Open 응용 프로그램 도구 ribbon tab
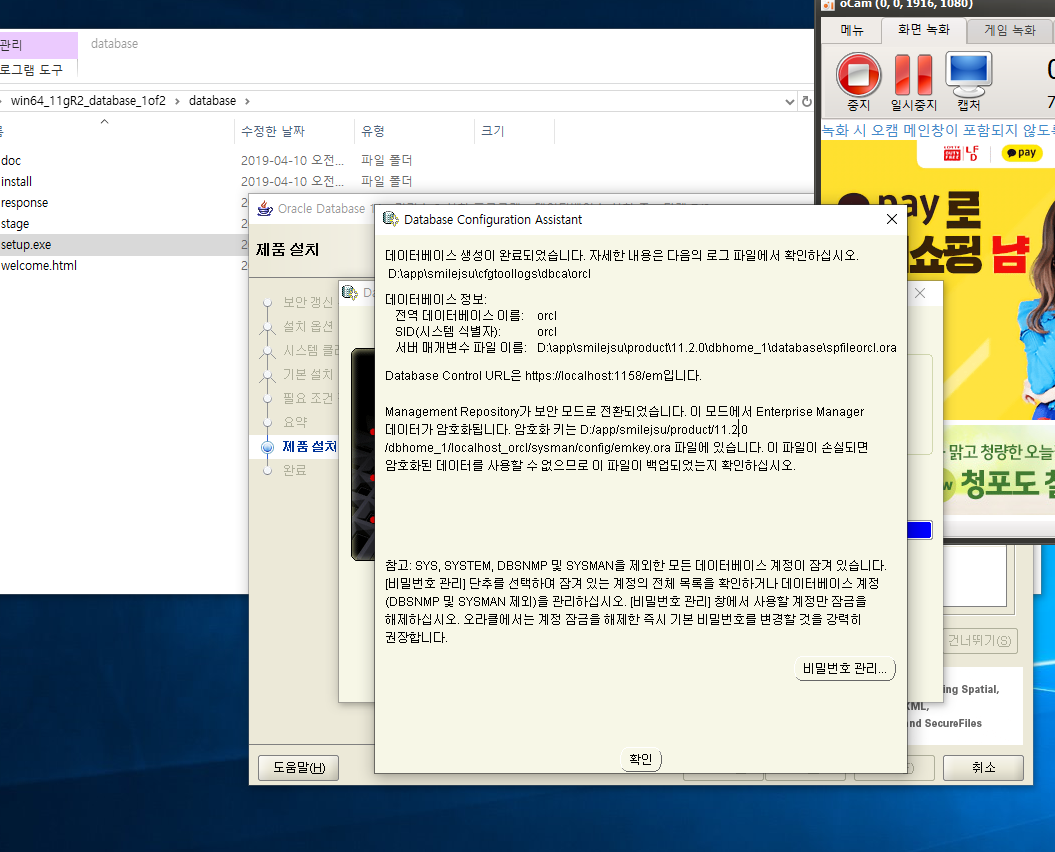 32,69
